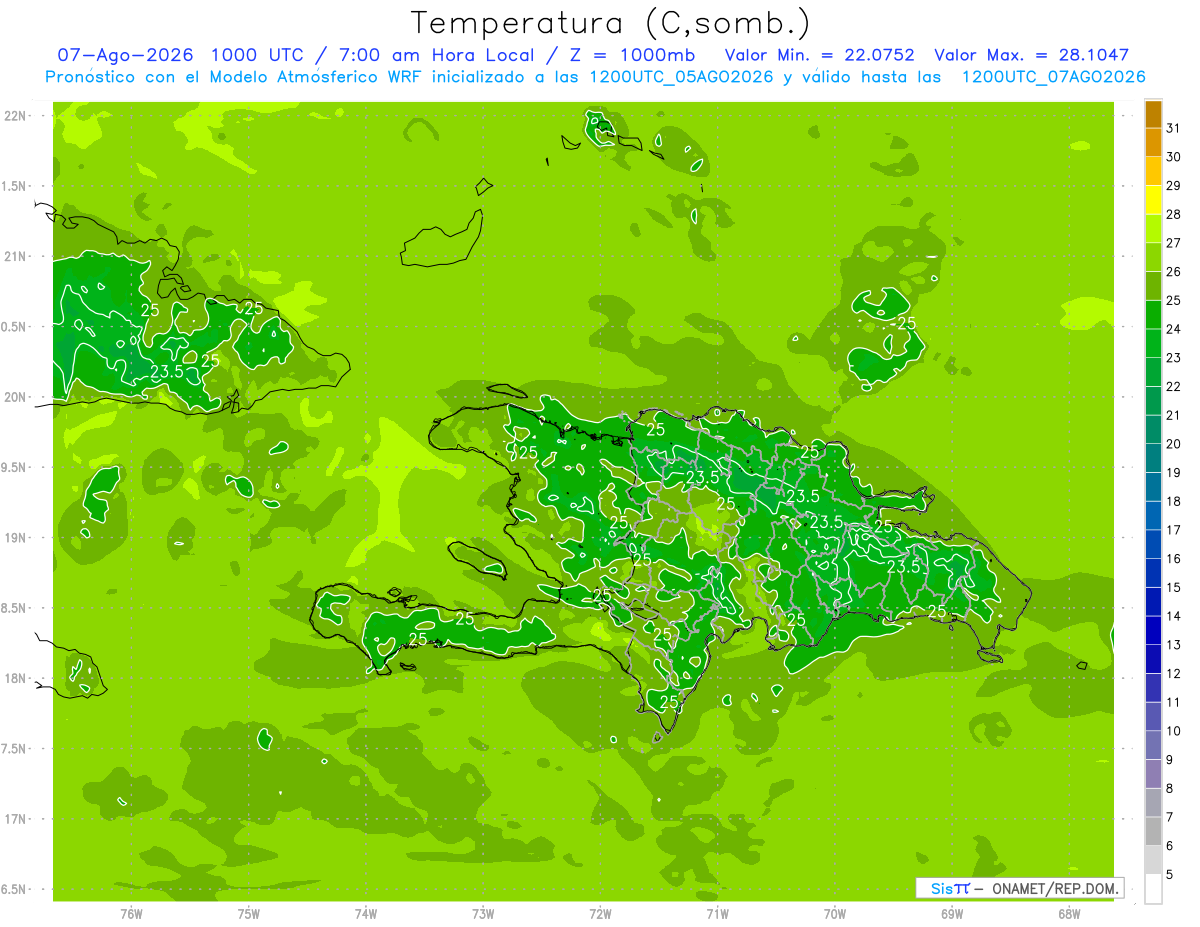Screen dimensions: 1200x927
Task: Click the 21N latitude axis label
Action: 16,256
